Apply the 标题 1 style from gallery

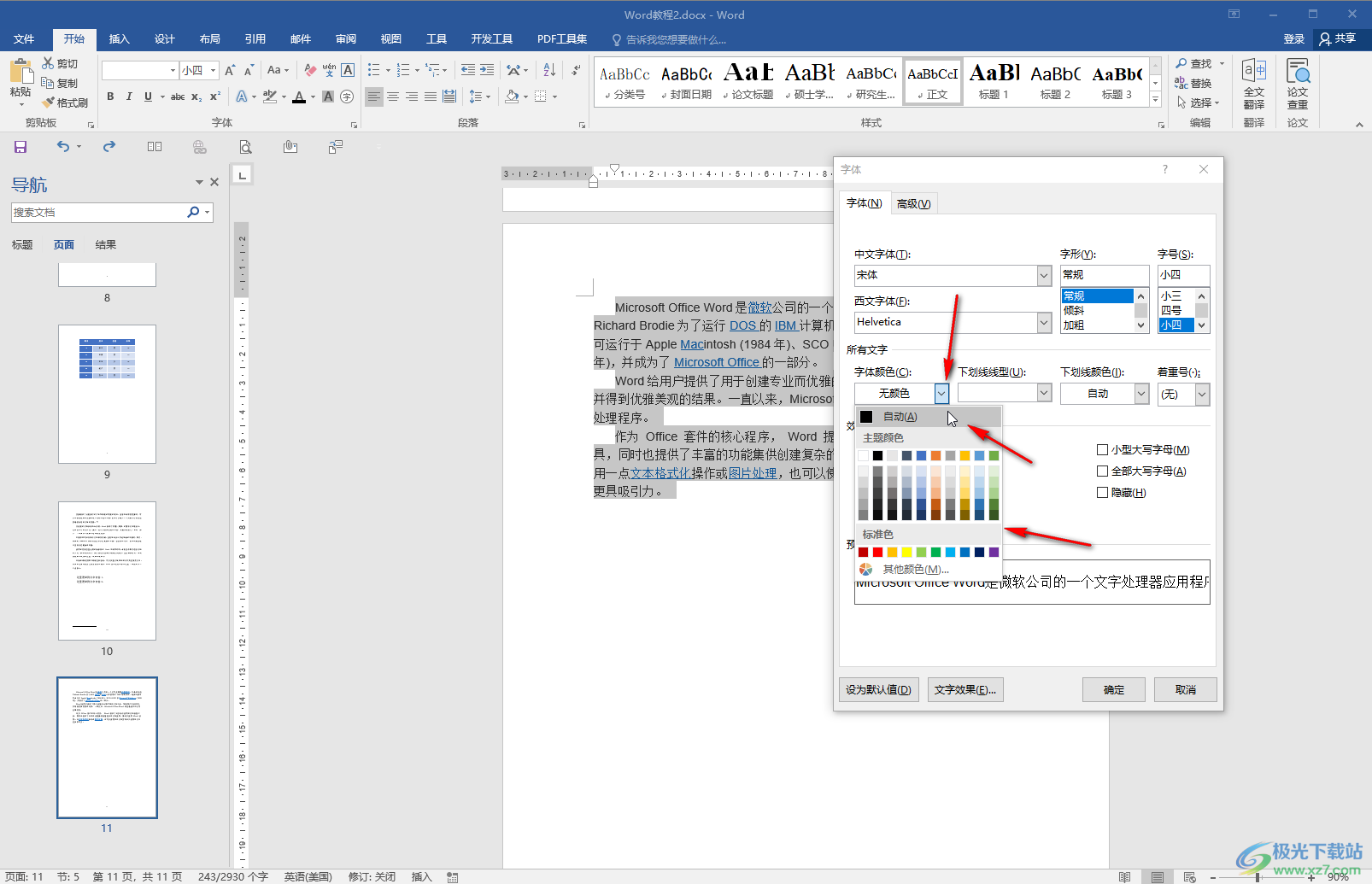tap(994, 83)
